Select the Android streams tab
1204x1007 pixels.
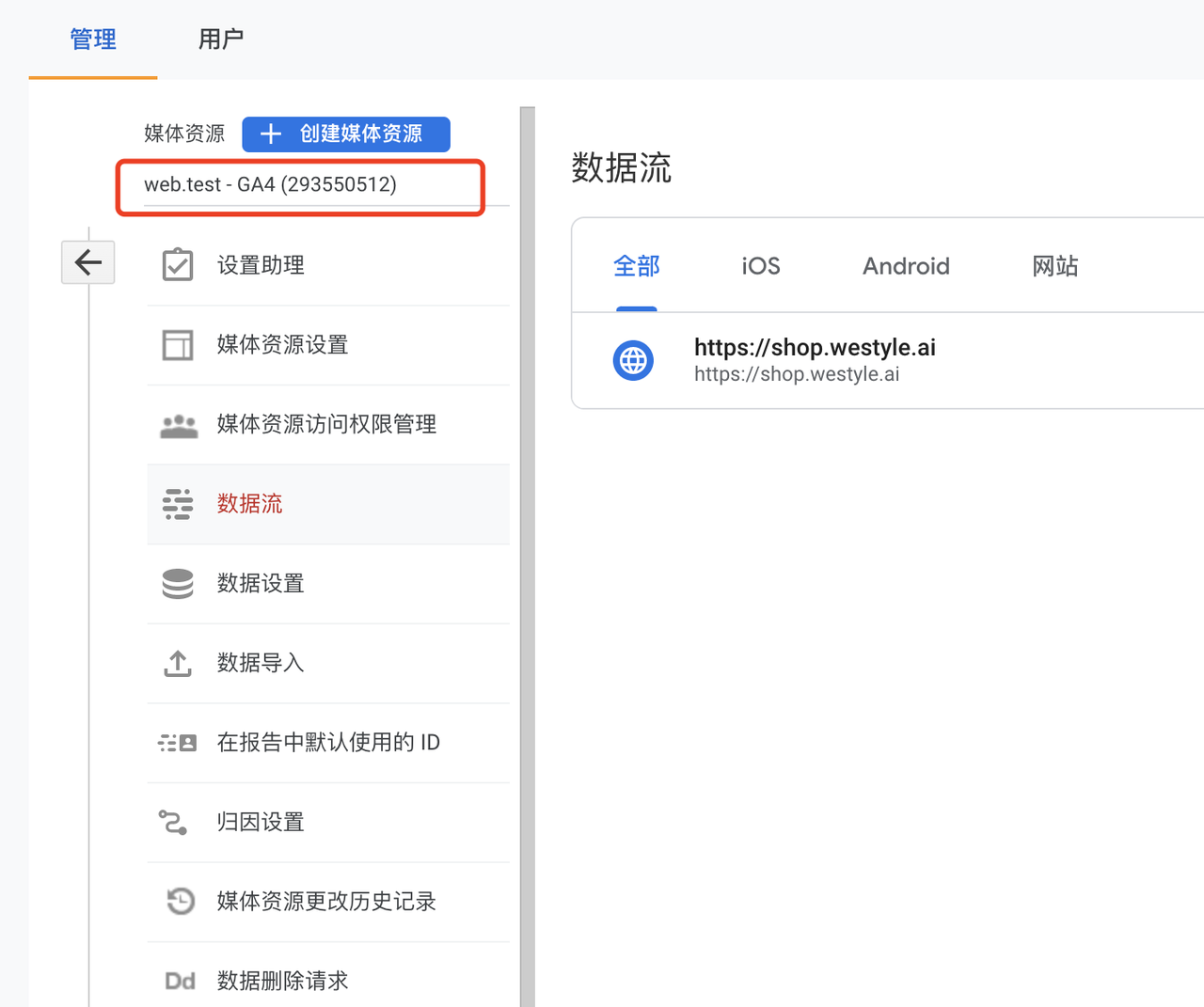coord(906,266)
